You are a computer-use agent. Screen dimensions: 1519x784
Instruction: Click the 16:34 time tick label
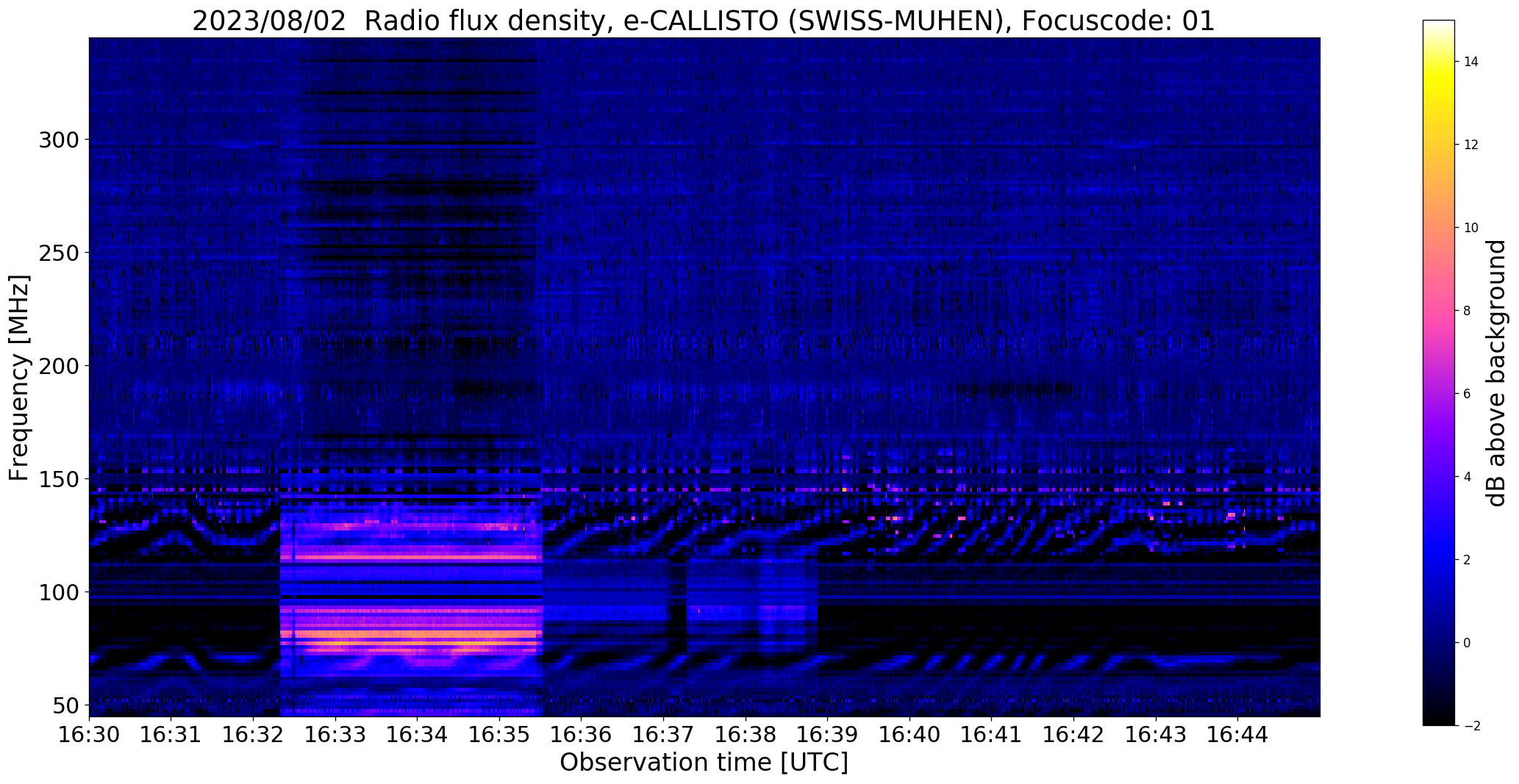coord(417,734)
